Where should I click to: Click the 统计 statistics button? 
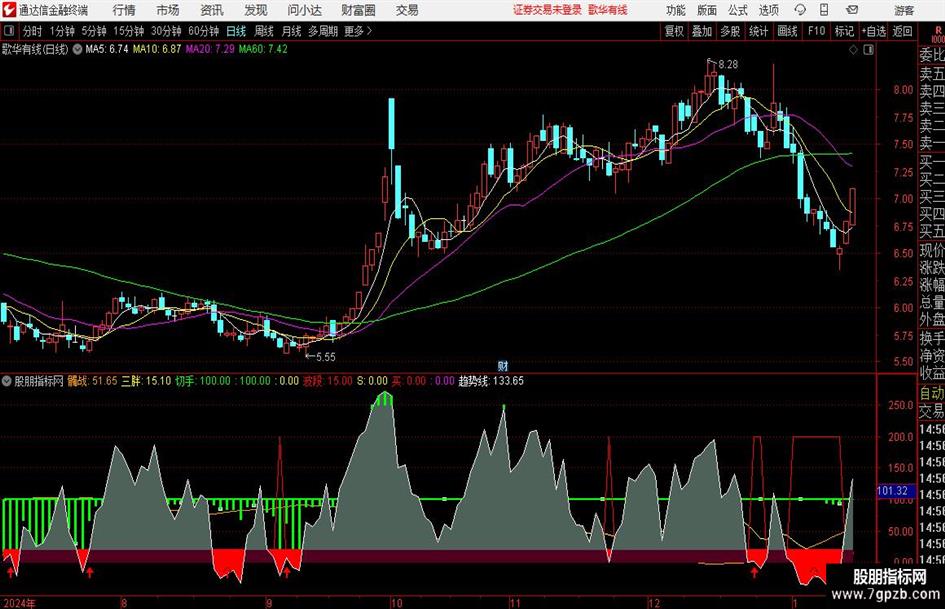coord(759,31)
